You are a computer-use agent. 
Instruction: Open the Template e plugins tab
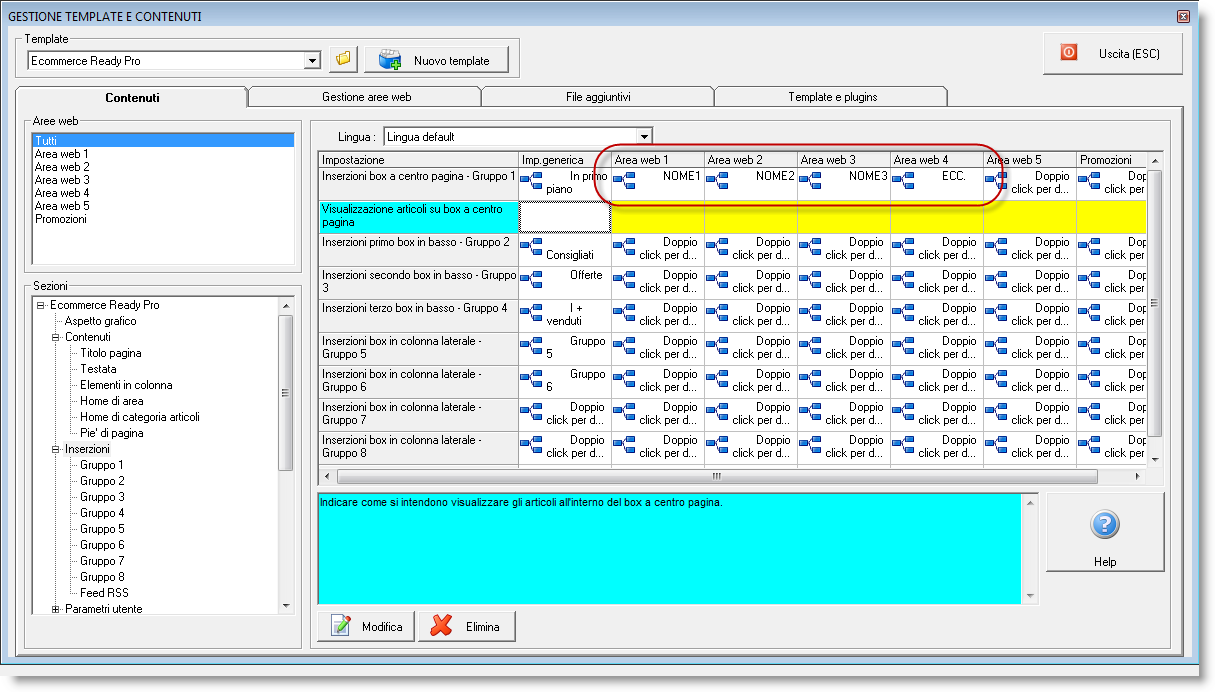(832, 97)
